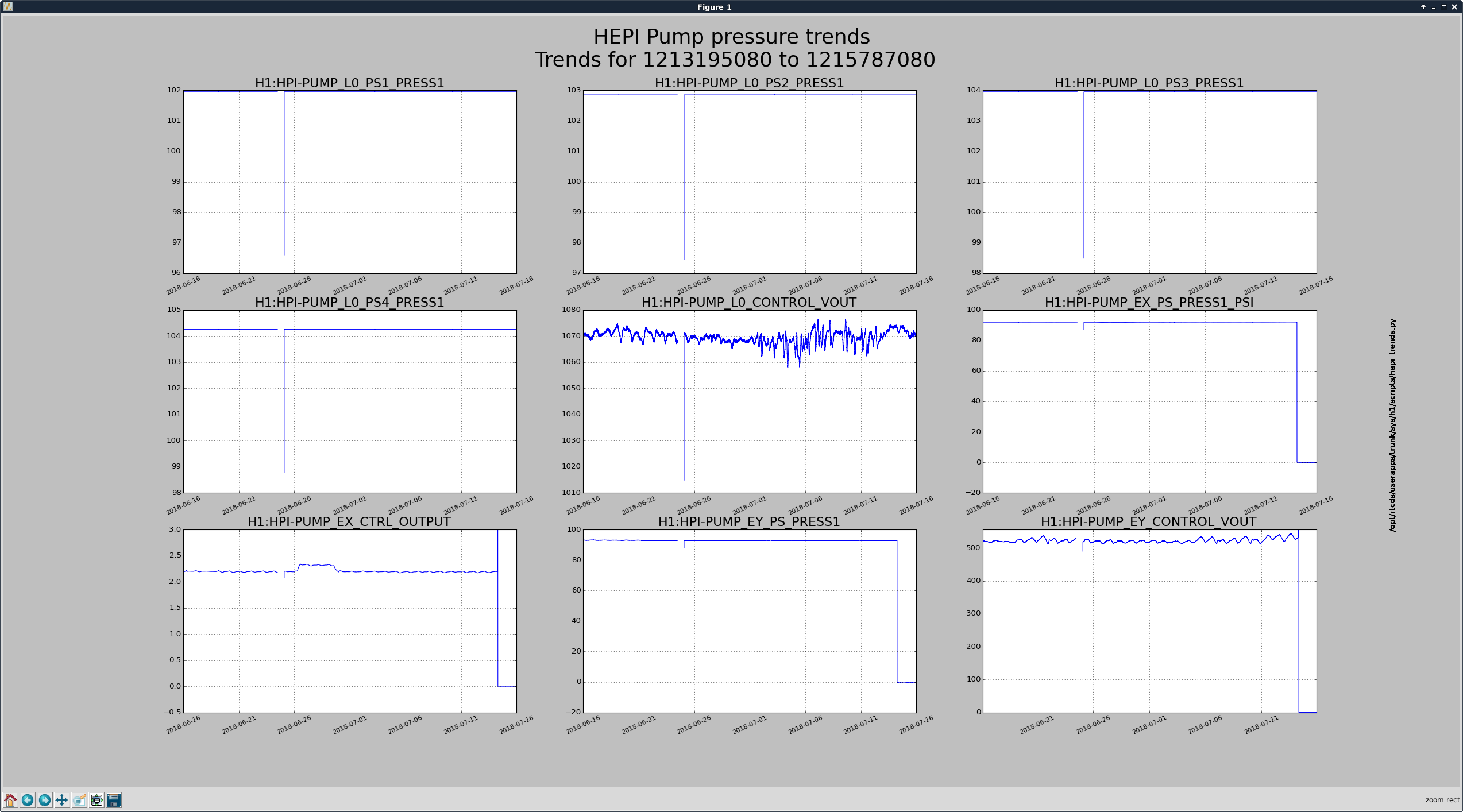Click the H1:HPI-PUMP_L0_PS2_PRESS1 plot title
Screen dimensions: 1463x812
point(749,83)
